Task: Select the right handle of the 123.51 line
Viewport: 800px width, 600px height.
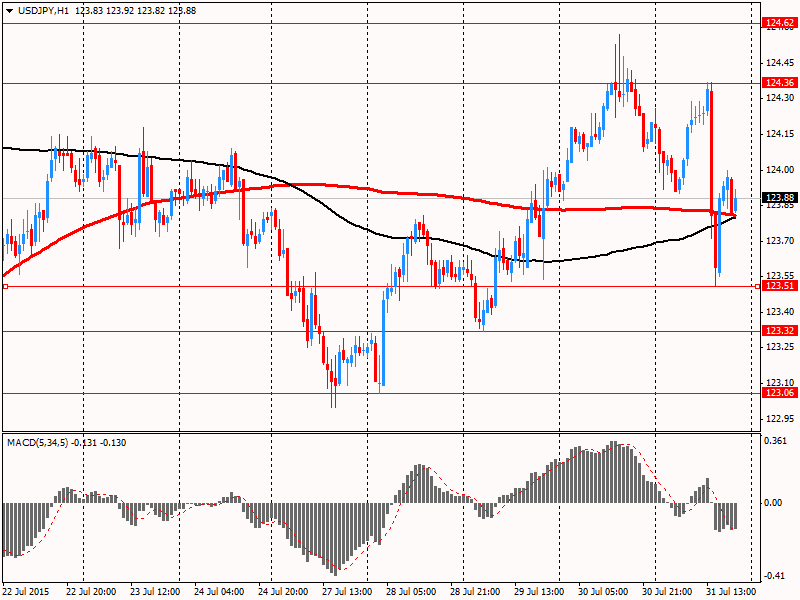Action: pyautogui.click(x=757, y=287)
